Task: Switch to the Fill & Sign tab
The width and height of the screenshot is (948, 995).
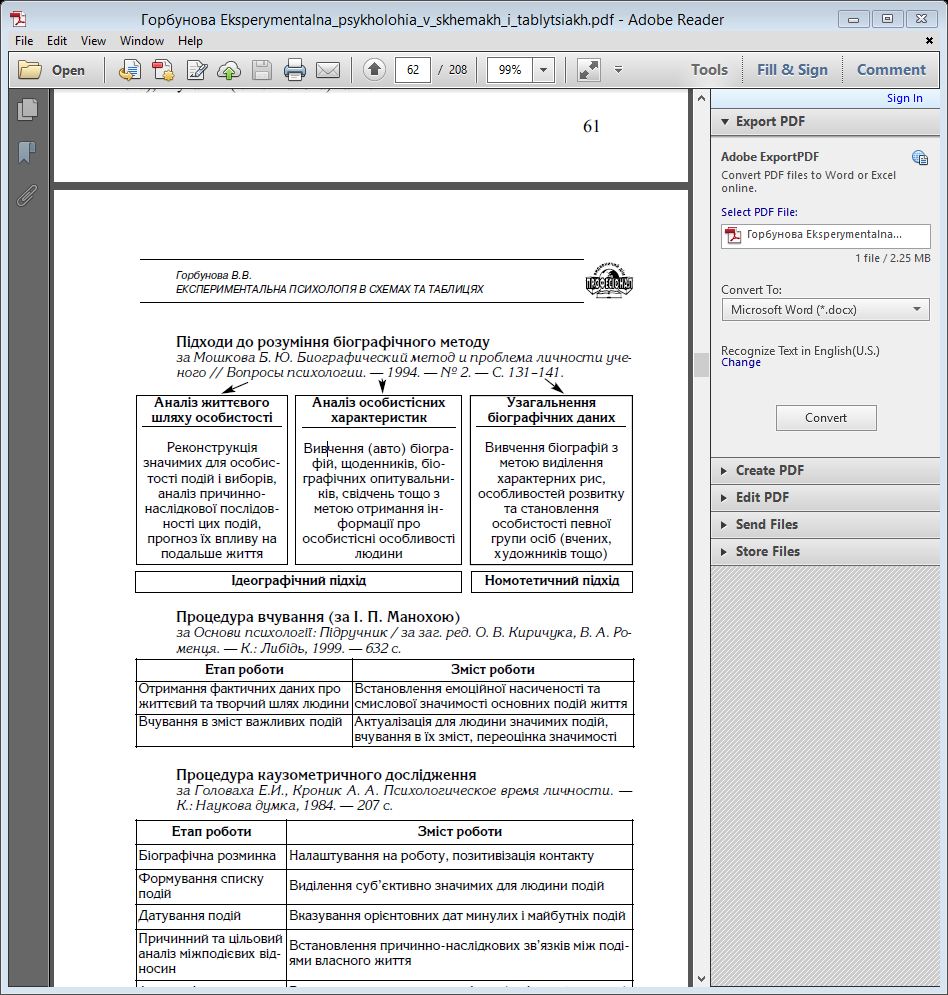Action: click(x=792, y=70)
